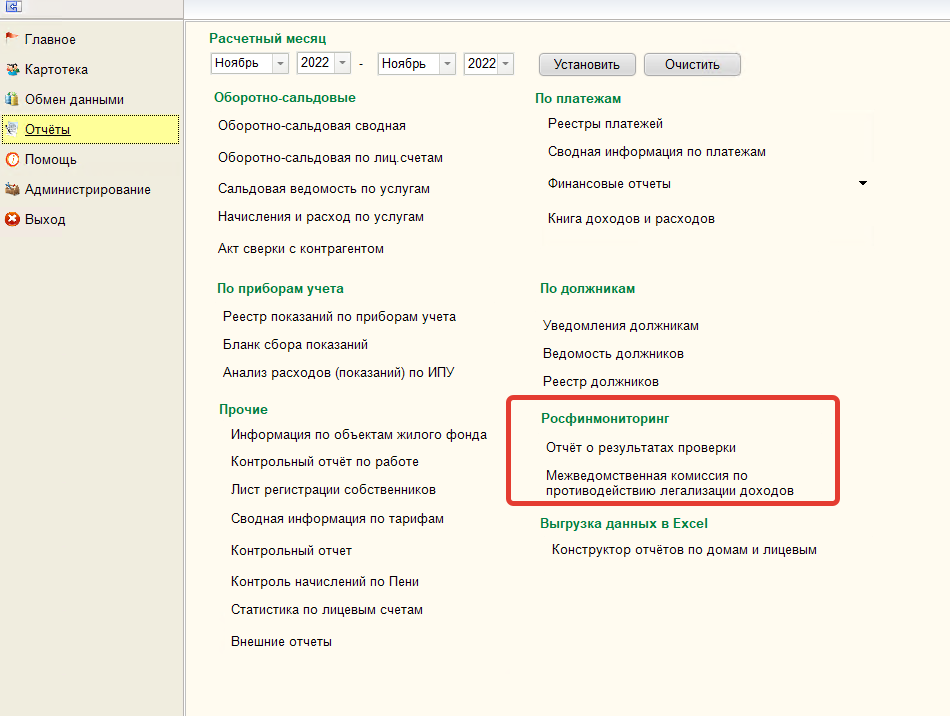
Task: Open Конструктор отчётов по домам и лицевым
Action: [685, 550]
